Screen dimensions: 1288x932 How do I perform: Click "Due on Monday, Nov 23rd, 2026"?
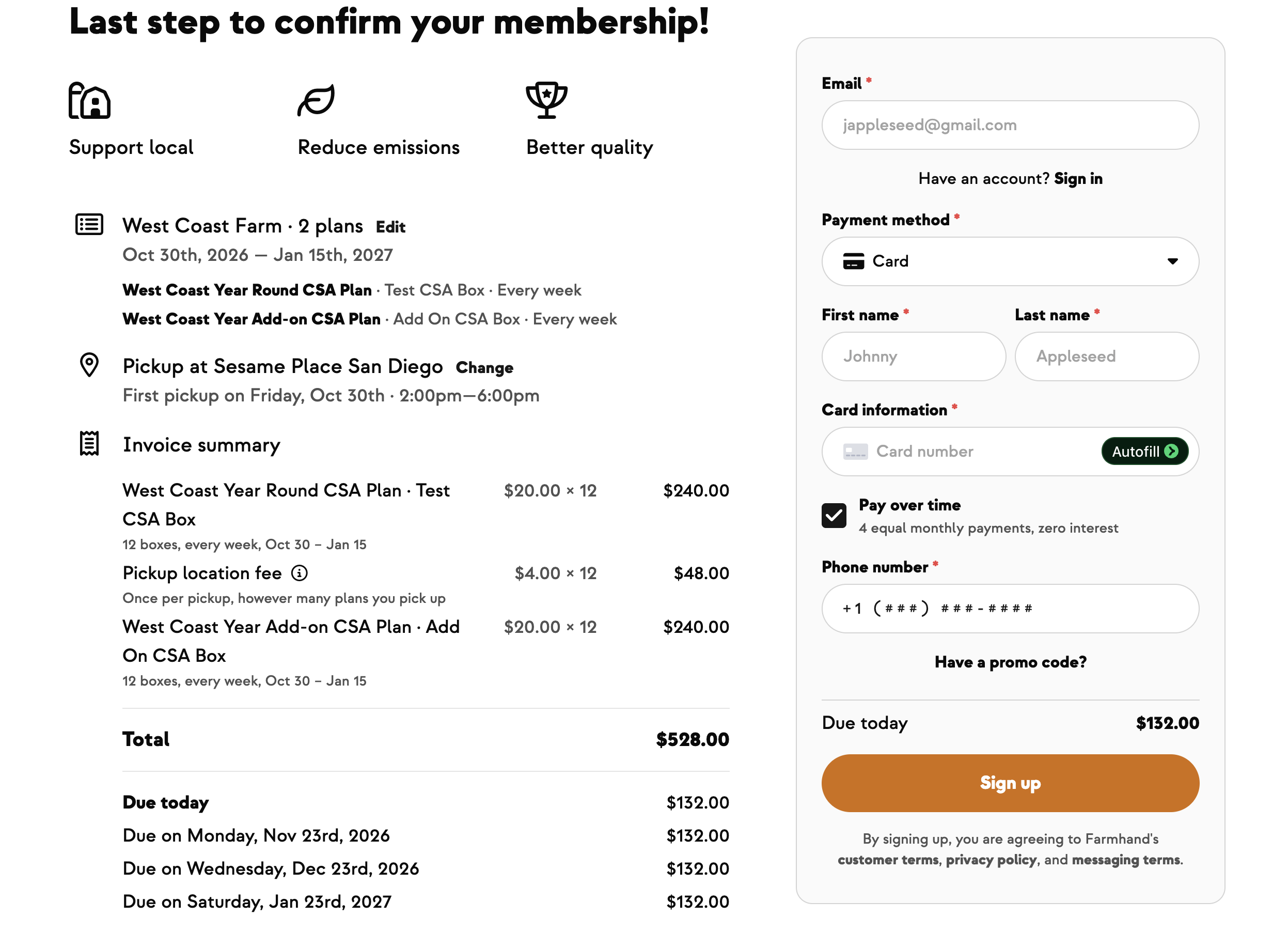[x=256, y=836]
